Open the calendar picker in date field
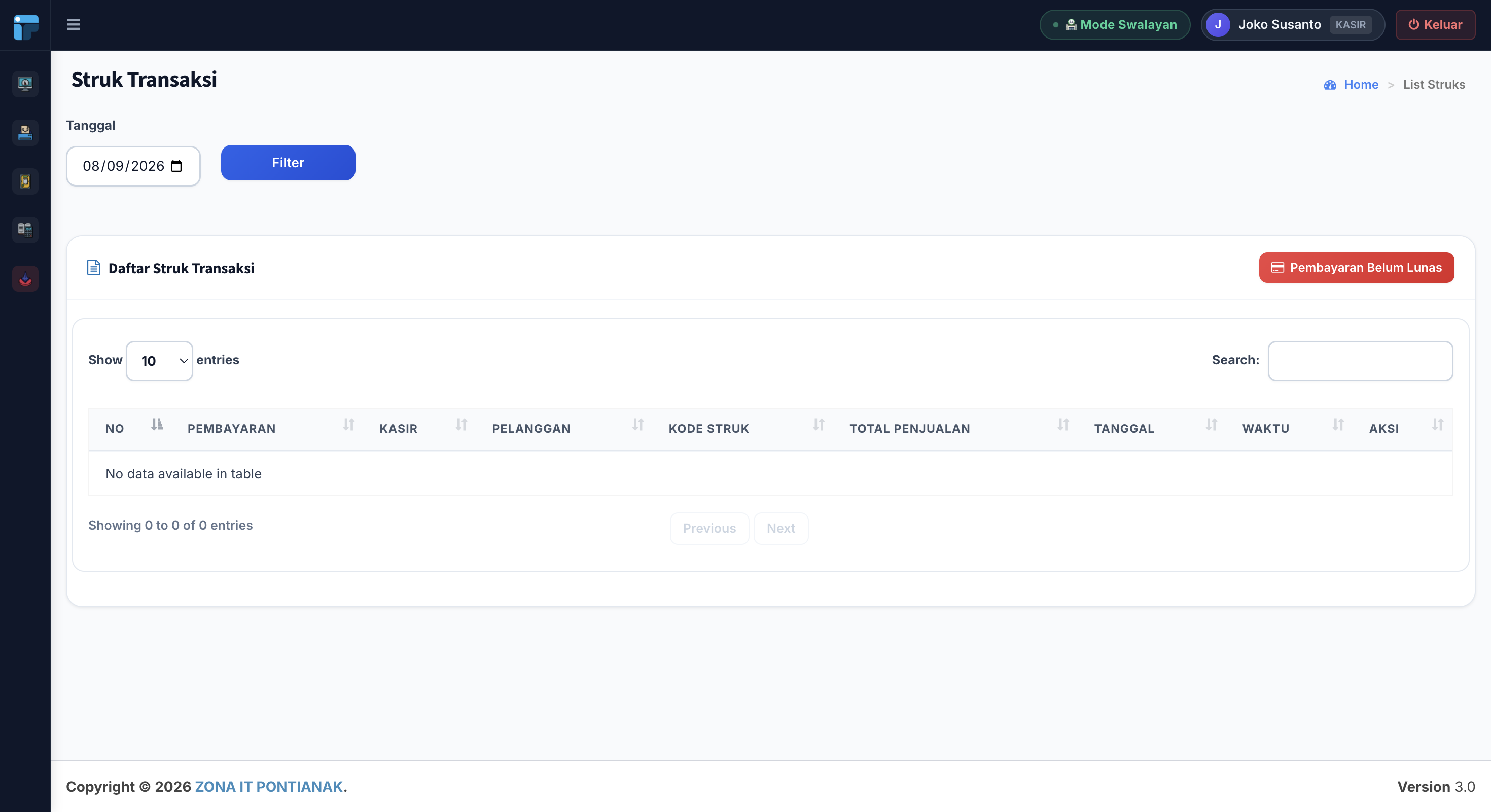The width and height of the screenshot is (1491, 812). (176, 167)
